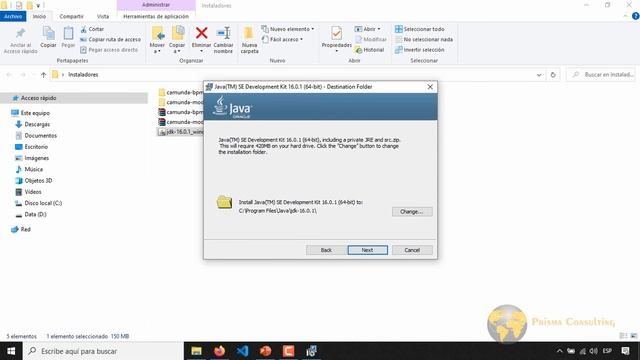Create a folder with Nueva carpeta
This screenshot has width=640, height=360.
249,40
